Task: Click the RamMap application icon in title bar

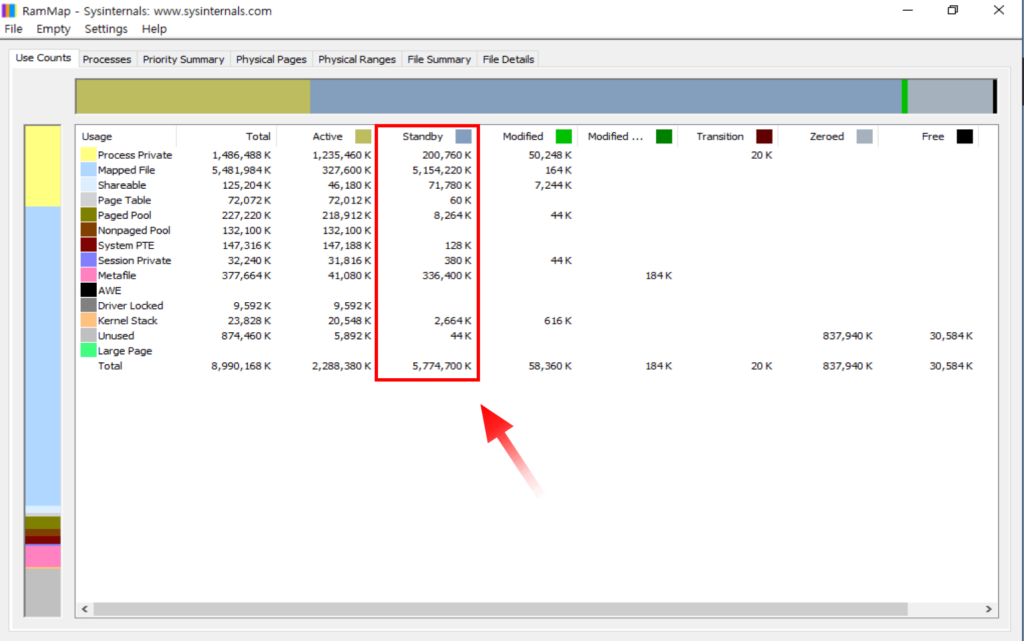Action: point(11,11)
